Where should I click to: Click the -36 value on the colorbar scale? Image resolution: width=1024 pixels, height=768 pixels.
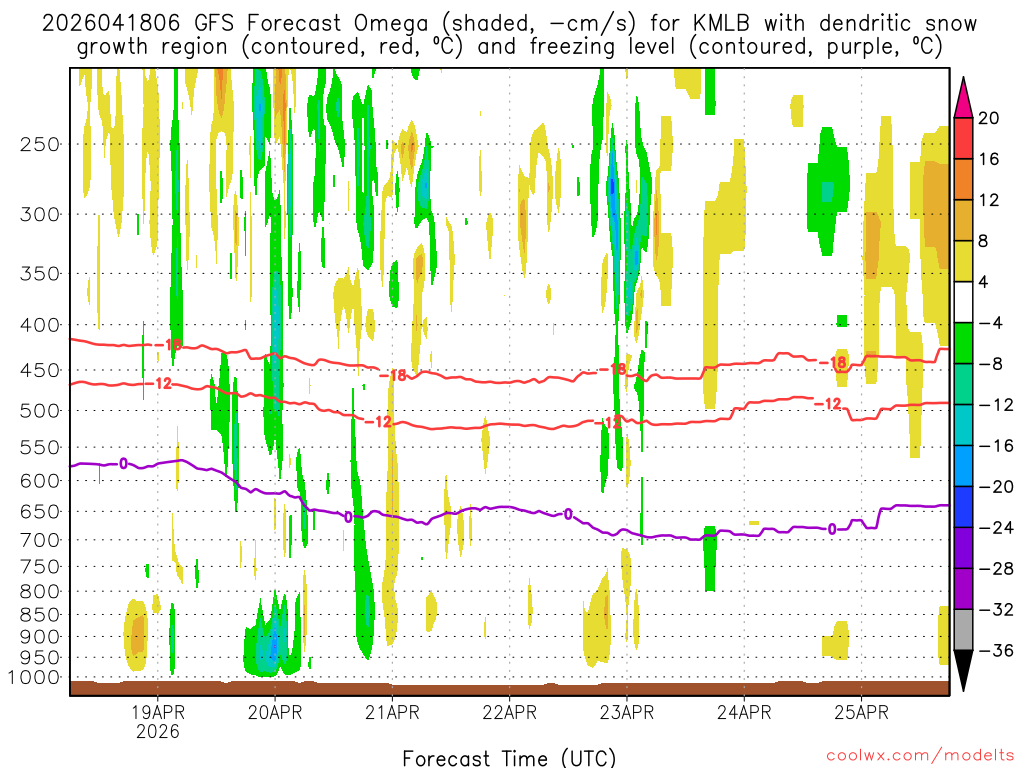point(996,650)
